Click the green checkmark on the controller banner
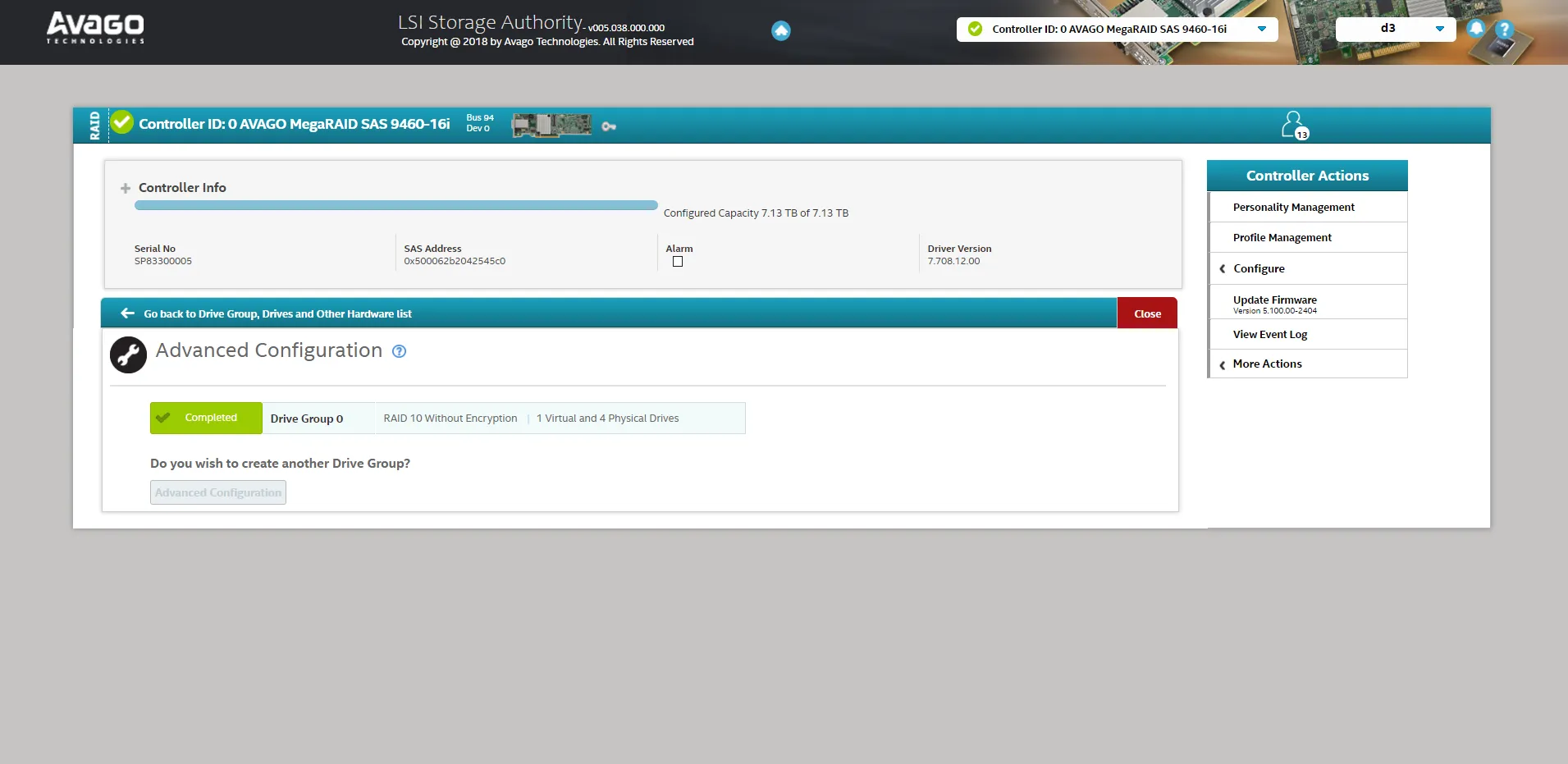This screenshot has width=1568, height=764. (x=121, y=122)
